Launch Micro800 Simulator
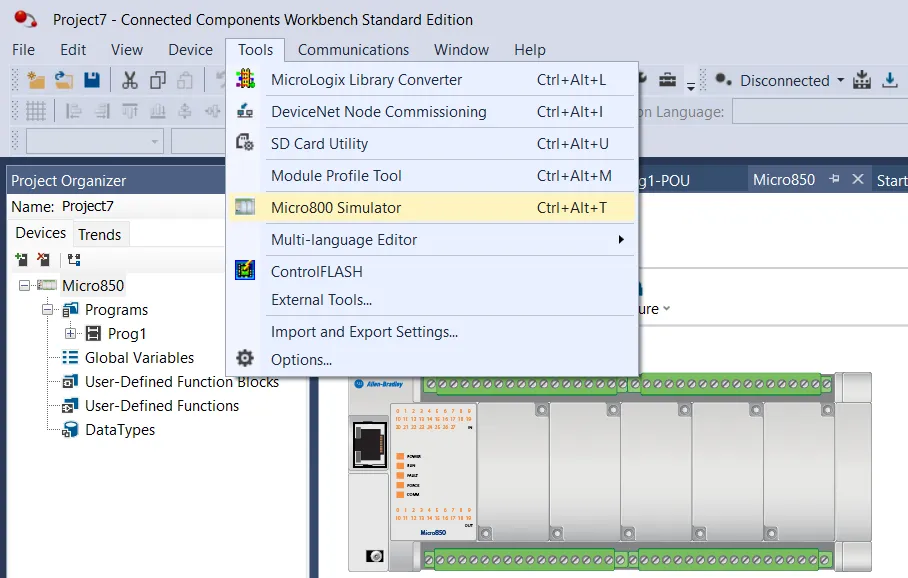Screen dimensions: 908x578 click(x=433, y=207)
